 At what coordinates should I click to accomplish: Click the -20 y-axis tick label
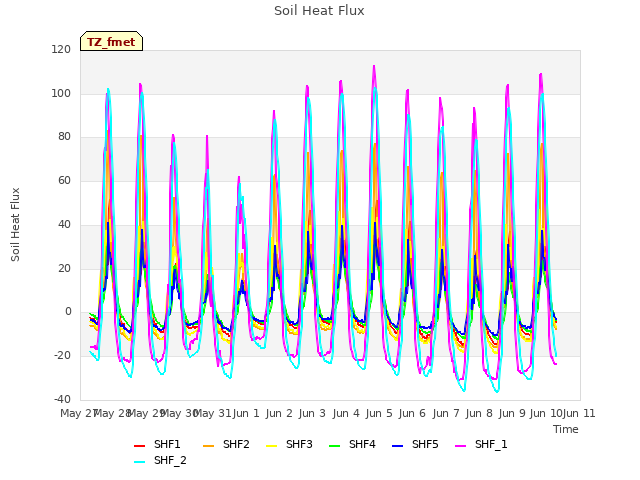pos(62,356)
